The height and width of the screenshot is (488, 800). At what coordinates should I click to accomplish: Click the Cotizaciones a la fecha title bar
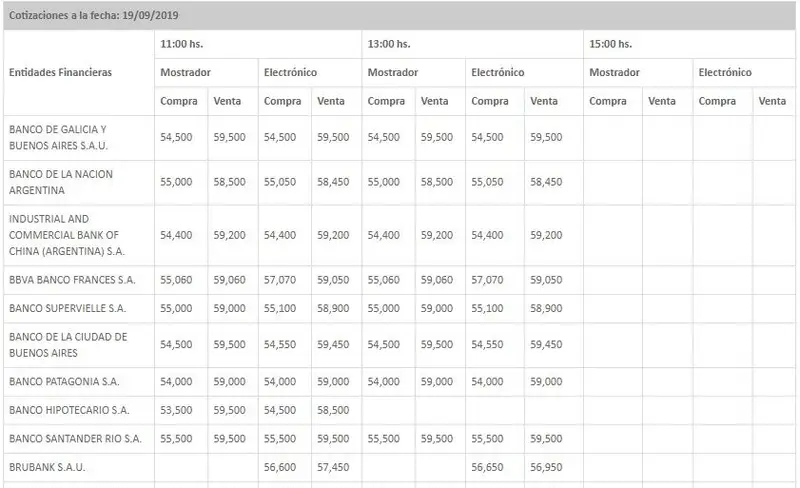click(98, 16)
